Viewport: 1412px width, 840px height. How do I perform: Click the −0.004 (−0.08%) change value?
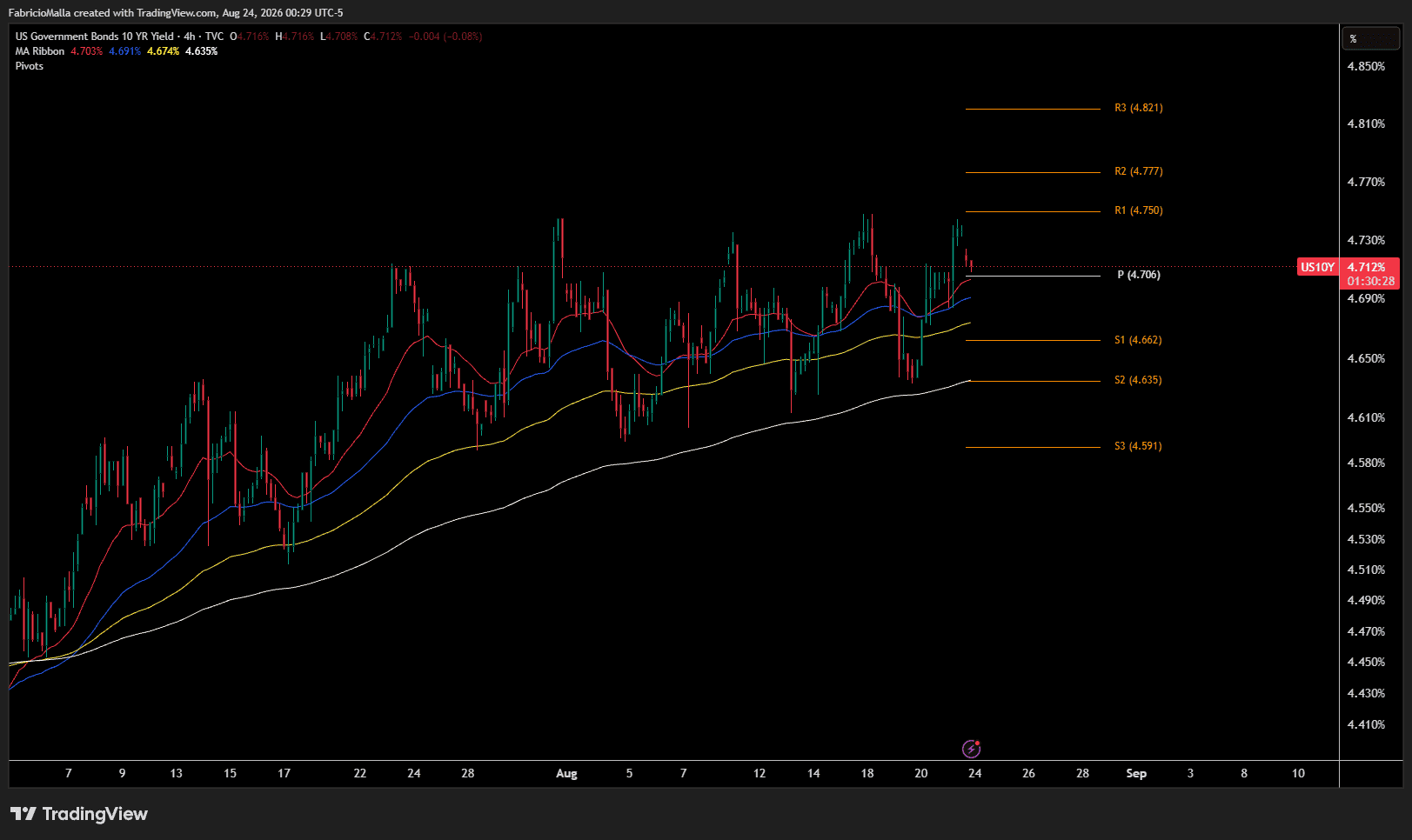point(445,37)
